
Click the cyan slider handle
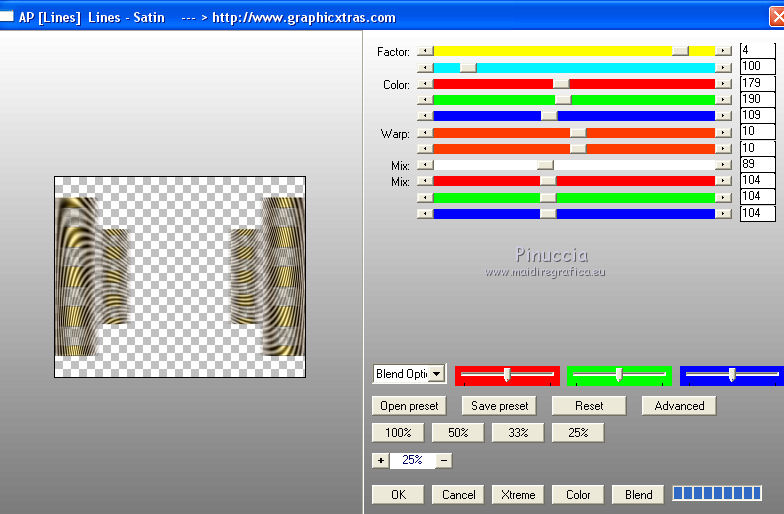(468, 68)
